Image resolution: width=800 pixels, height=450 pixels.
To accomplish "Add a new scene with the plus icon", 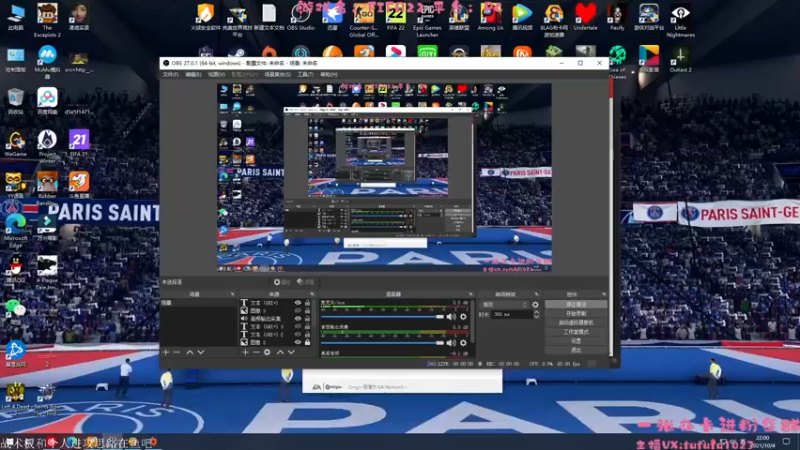I will click(165, 352).
